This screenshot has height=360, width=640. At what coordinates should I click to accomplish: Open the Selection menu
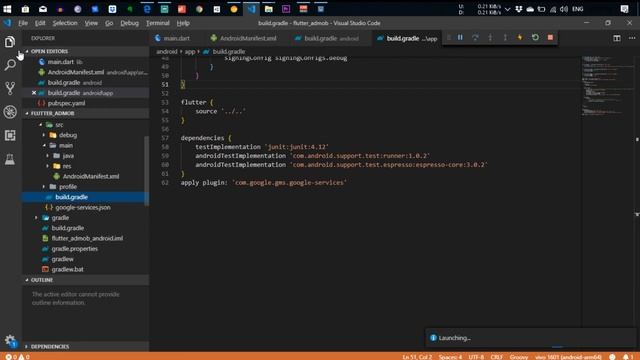point(65,23)
